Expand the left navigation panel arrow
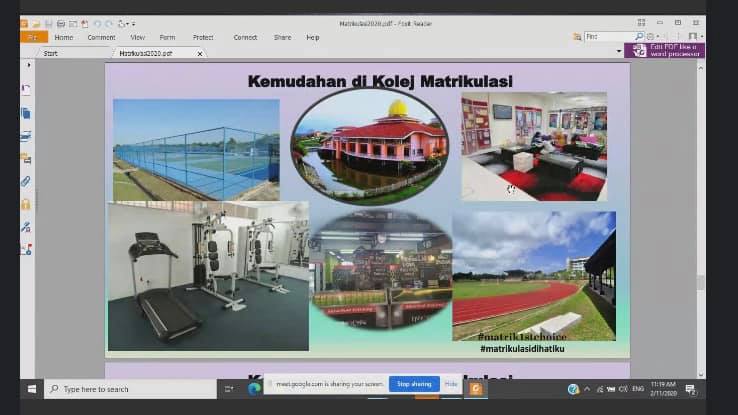This screenshot has width=738, height=415. coord(29,65)
